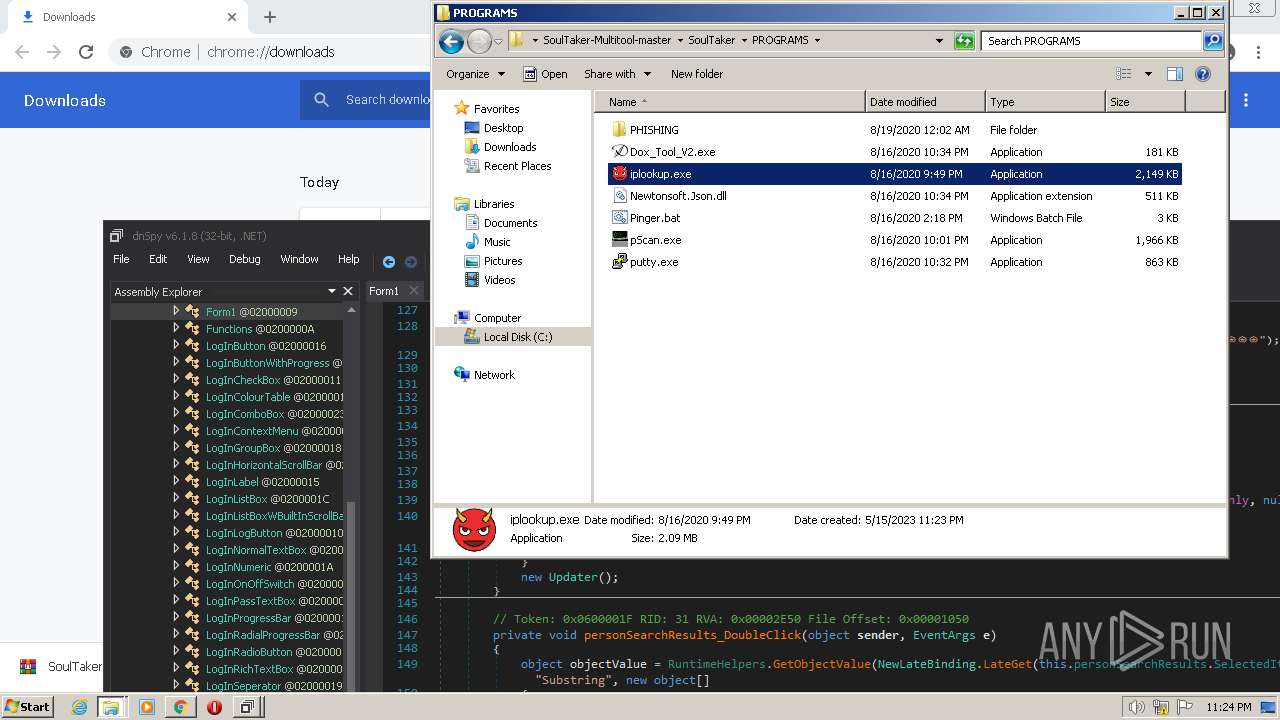The width and height of the screenshot is (1280, 720).
Task: Click the Back arrow in the PROGRAMS explorer window
Action: (451, 41)
